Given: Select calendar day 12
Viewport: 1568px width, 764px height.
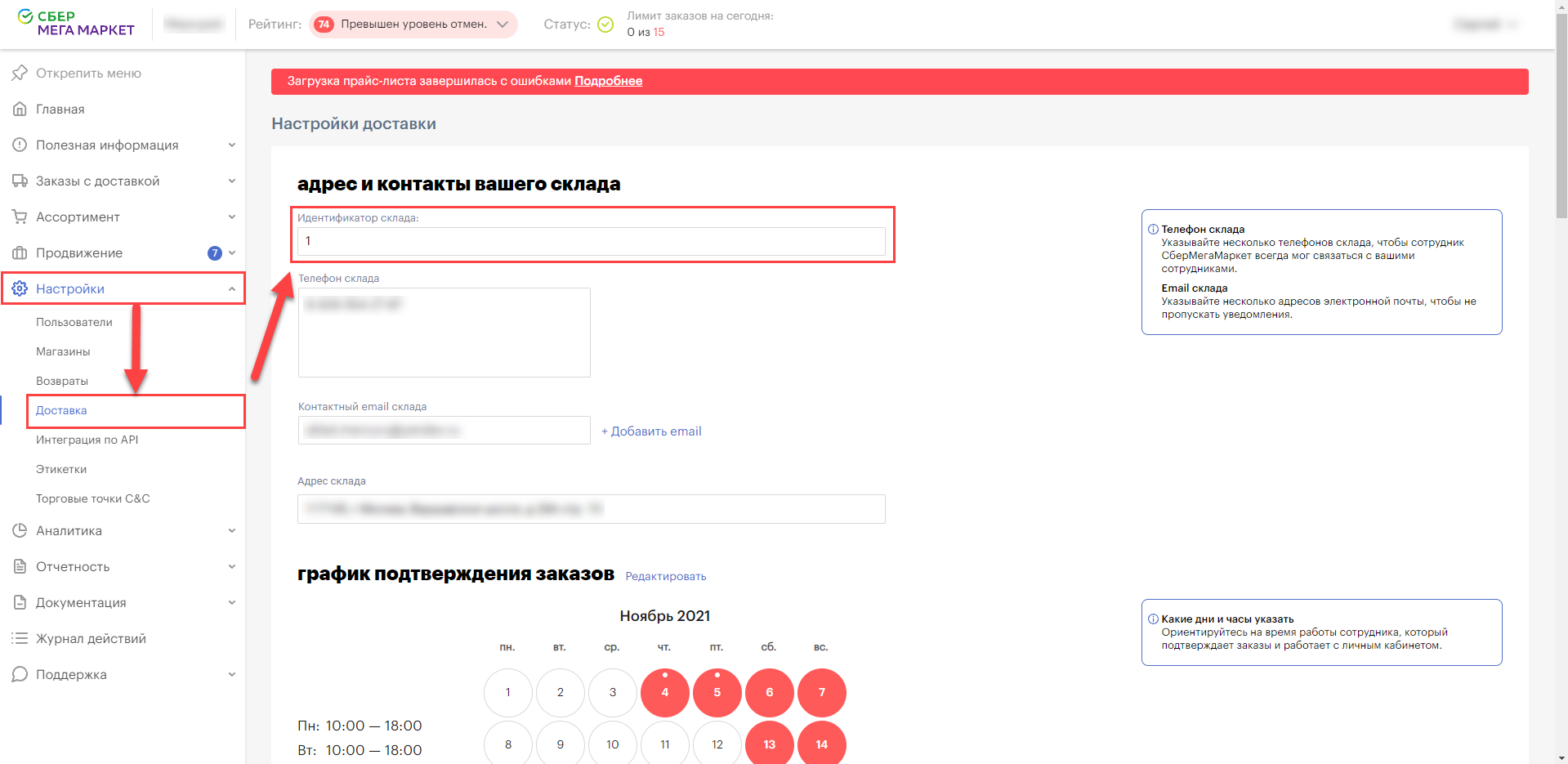Looking at the screenshot, I should coord(717,744).
